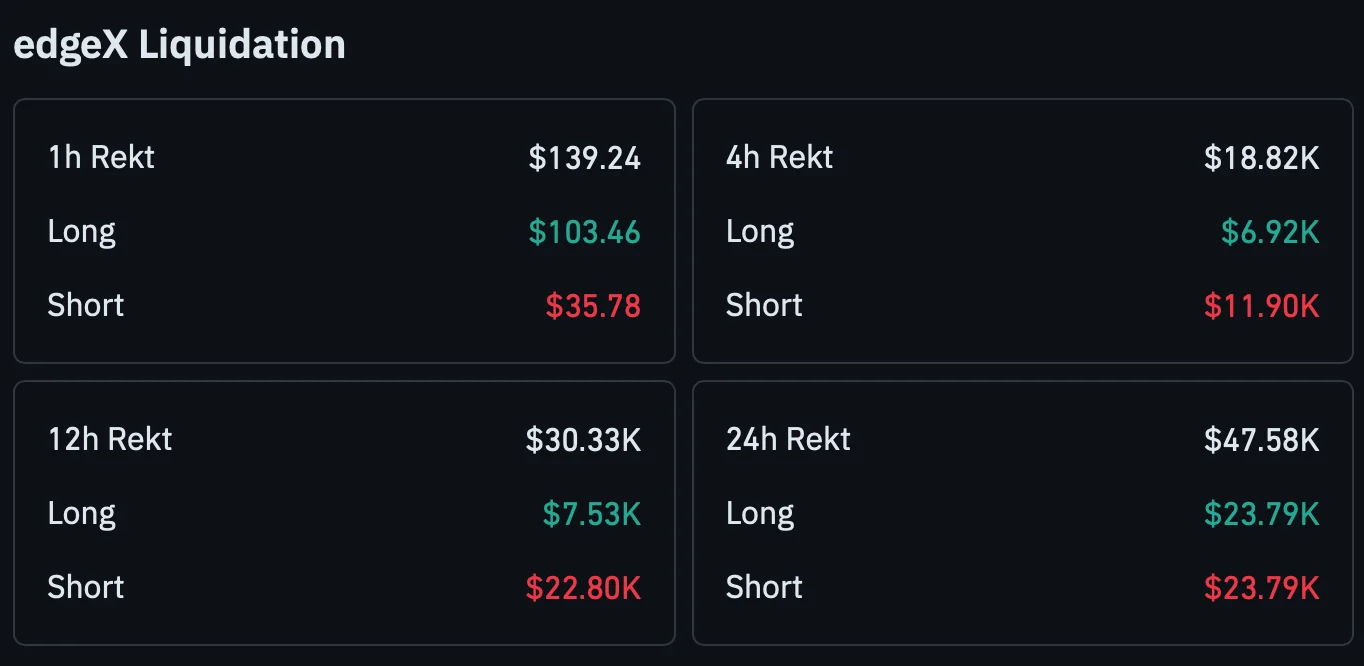Click the 24h Rekt total $47.58K
The height and width of the screenshot is (666, 1364).
point(1262,439)
